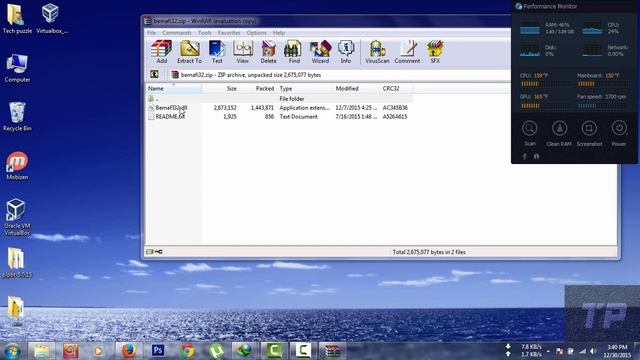640x360 pixels.
Task: Sort files by Name column header
Action: tap(174, 88)
